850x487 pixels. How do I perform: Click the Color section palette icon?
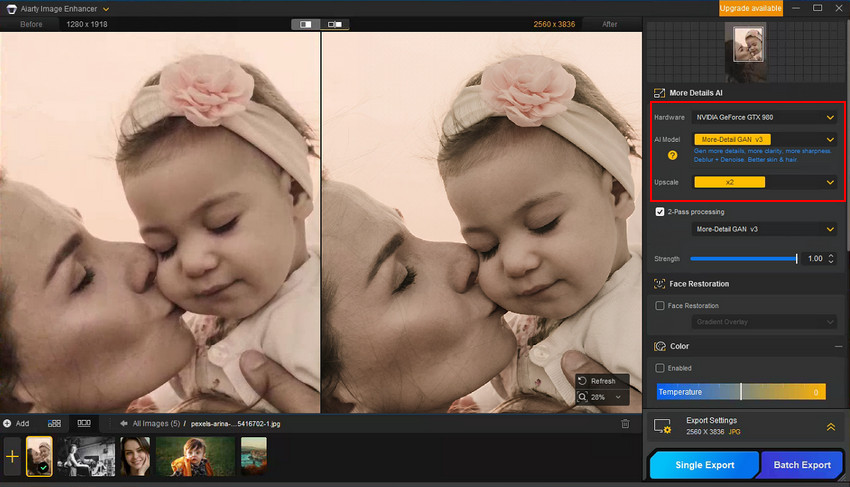pos(660,346)
